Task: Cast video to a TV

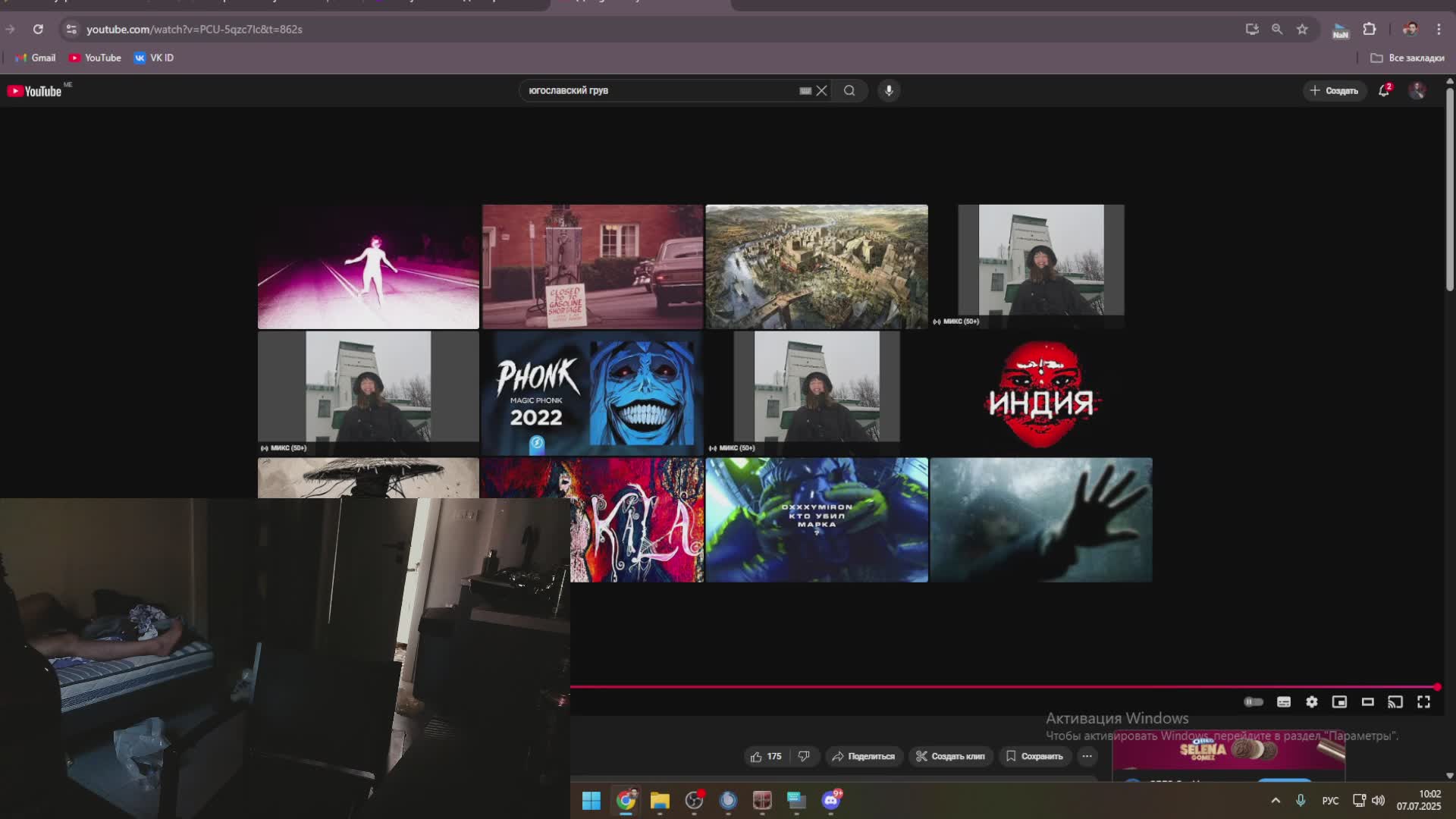Action: coord(1395,702)
